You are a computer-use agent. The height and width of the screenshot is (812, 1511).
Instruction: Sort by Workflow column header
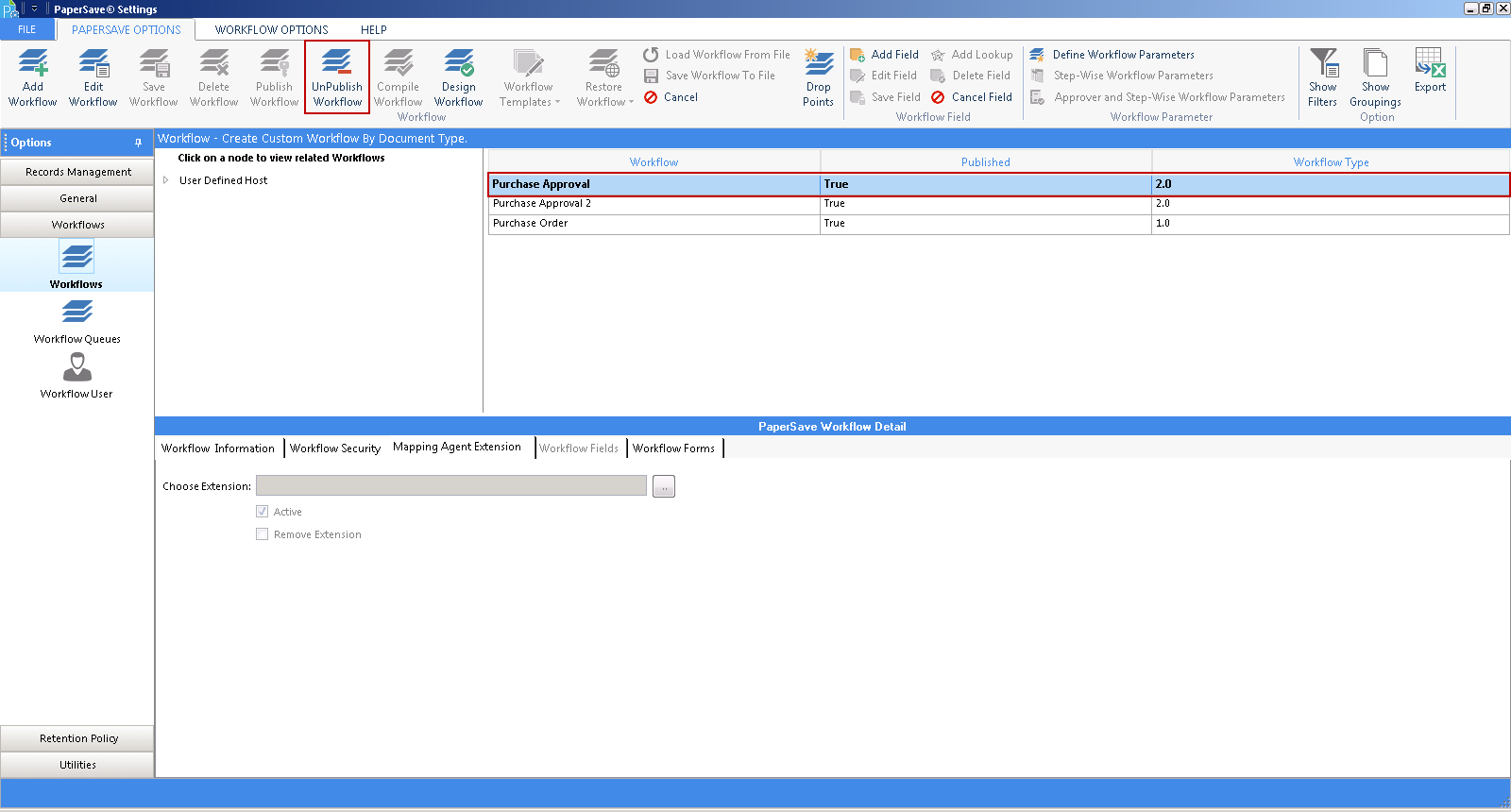click(654, 162)
